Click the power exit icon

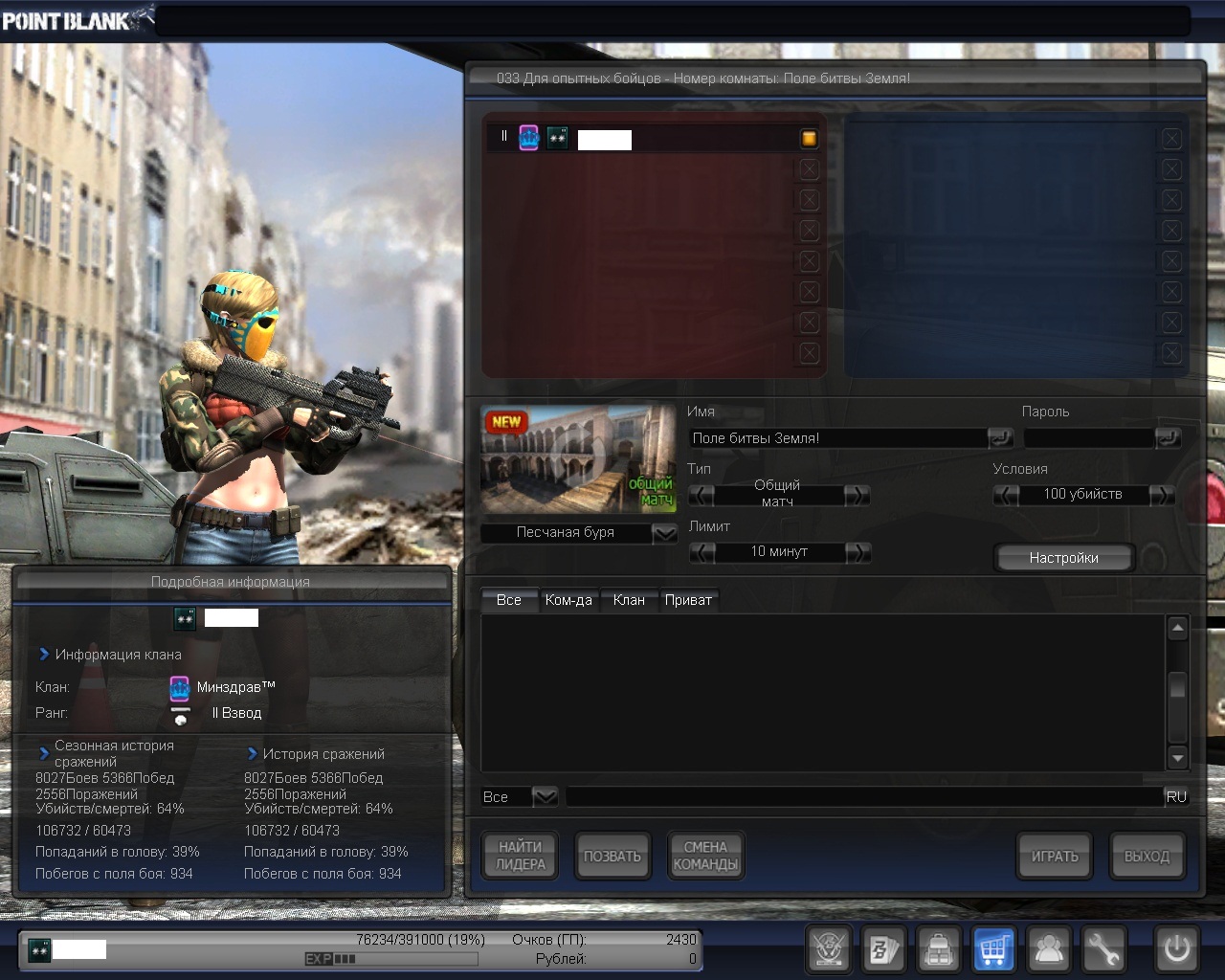coord(1176,949)
